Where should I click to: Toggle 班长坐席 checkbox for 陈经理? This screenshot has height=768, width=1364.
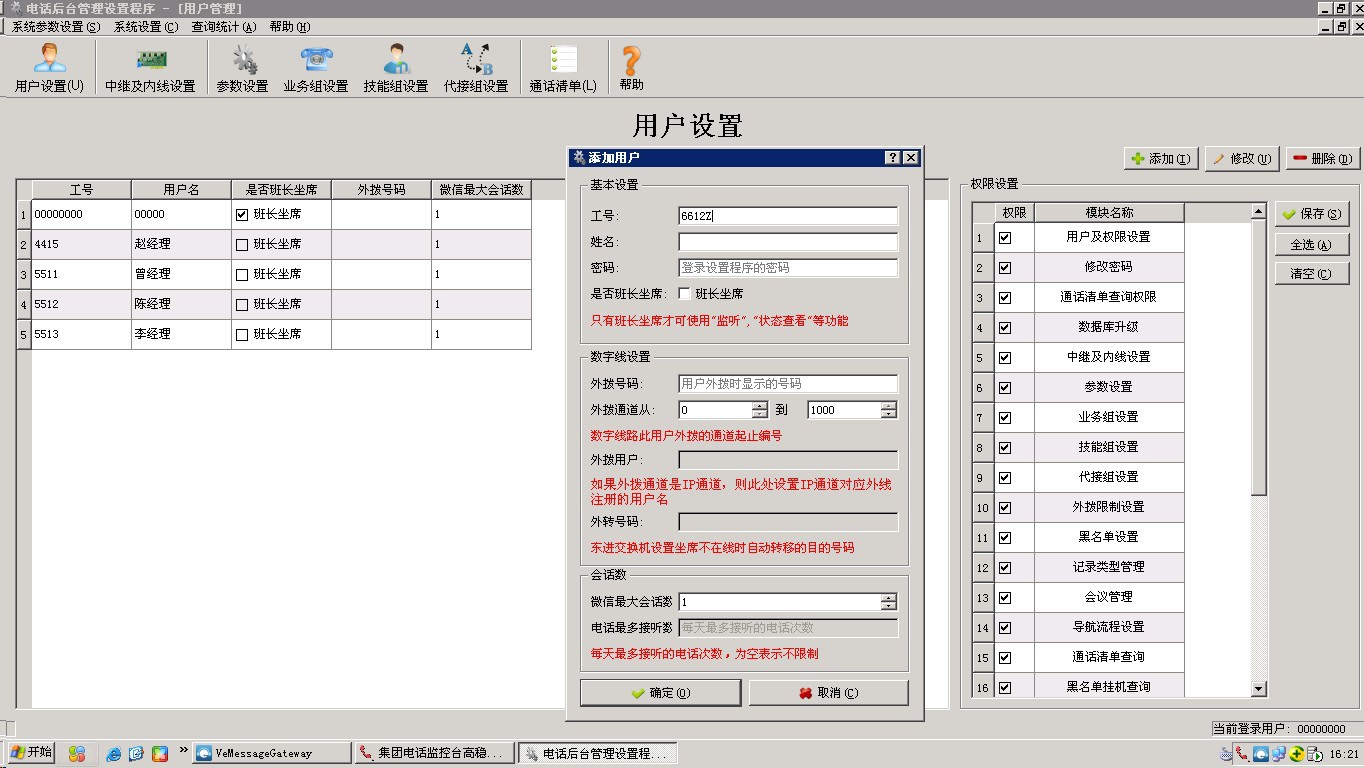click(242, 304)
